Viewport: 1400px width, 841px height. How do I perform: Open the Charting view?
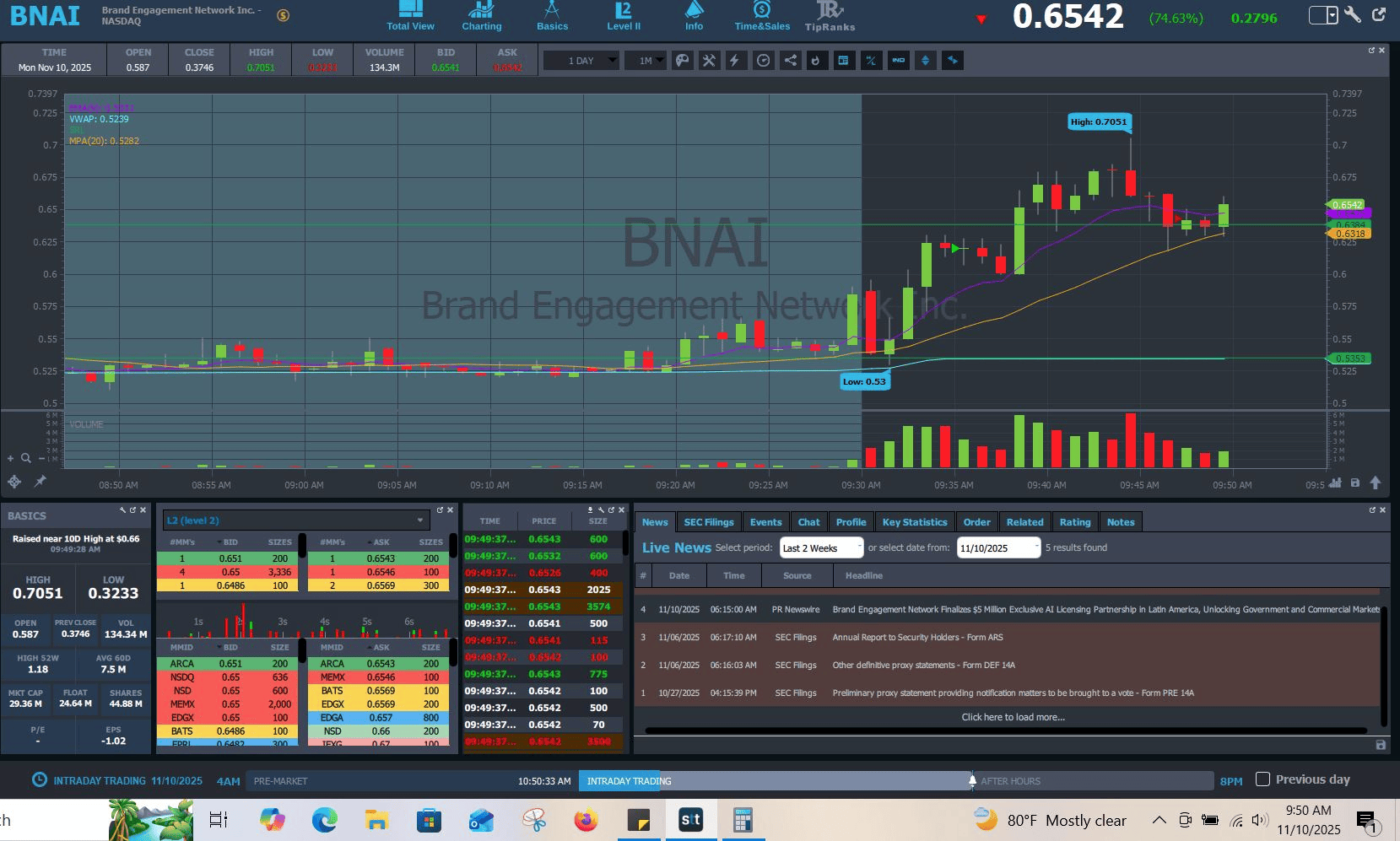[481, 16]
